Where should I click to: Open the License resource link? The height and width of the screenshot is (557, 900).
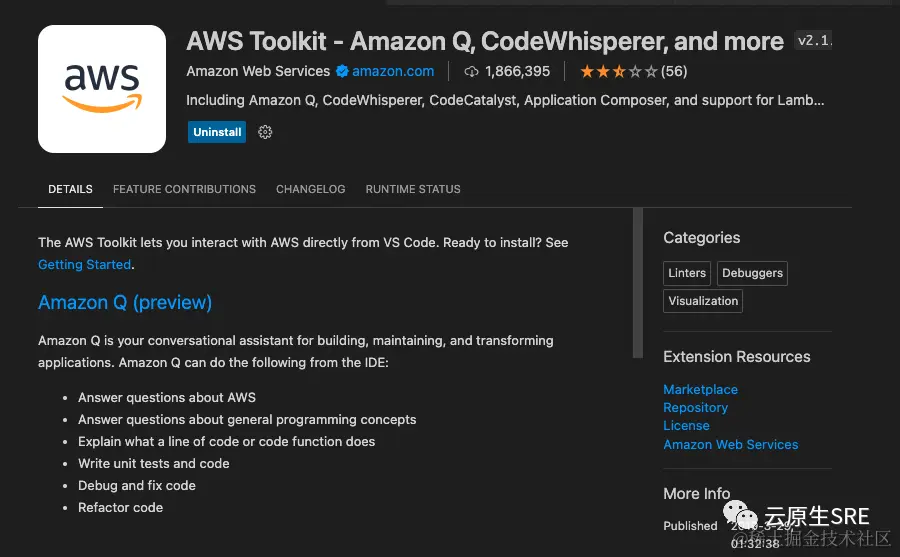click(686, 426)
